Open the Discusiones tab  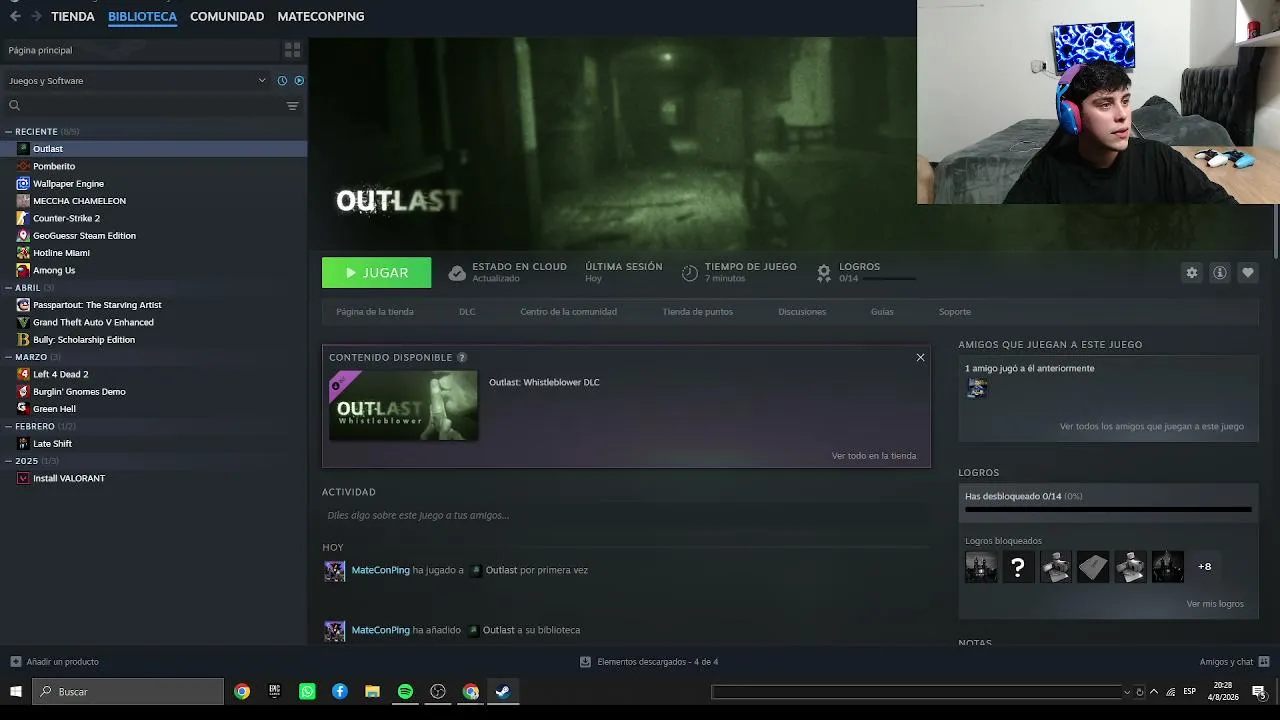click(802, 312)
